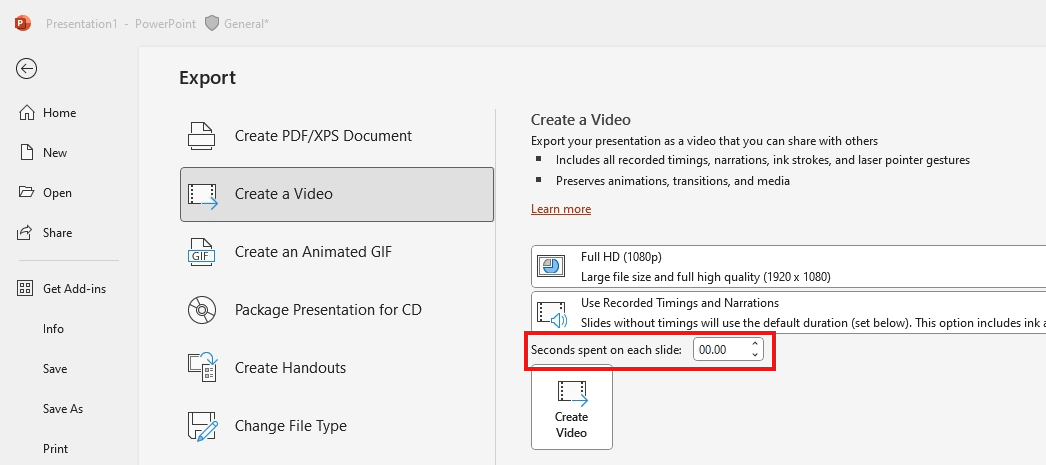Expand the Full HD (1080p) quality dropdown
Image resolution: width=1046 pixels, height=465 pixels.
[789, 266]
